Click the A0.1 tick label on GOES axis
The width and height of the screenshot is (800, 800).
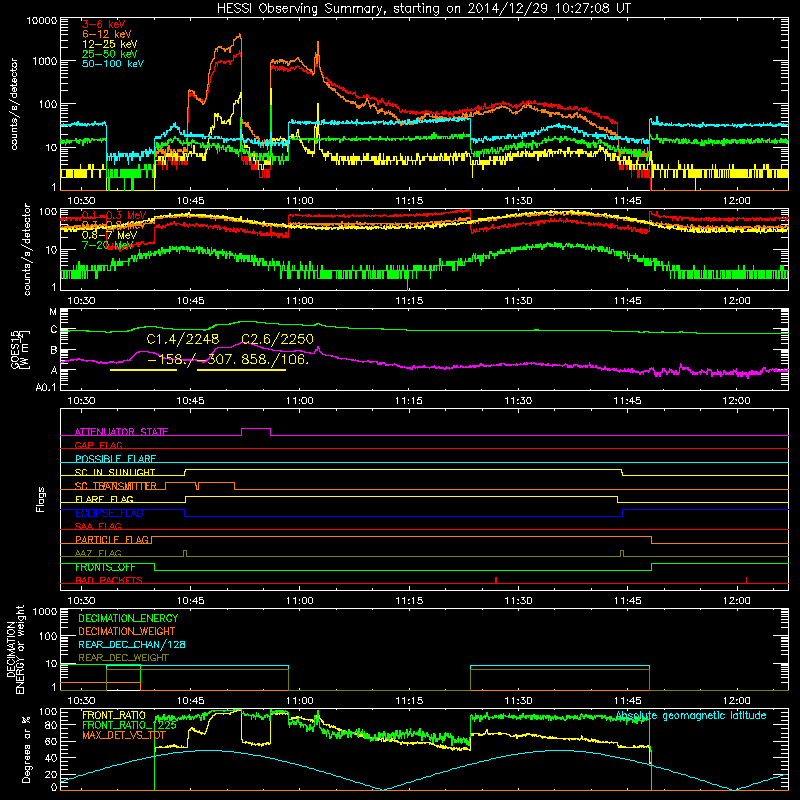point(46,388)
